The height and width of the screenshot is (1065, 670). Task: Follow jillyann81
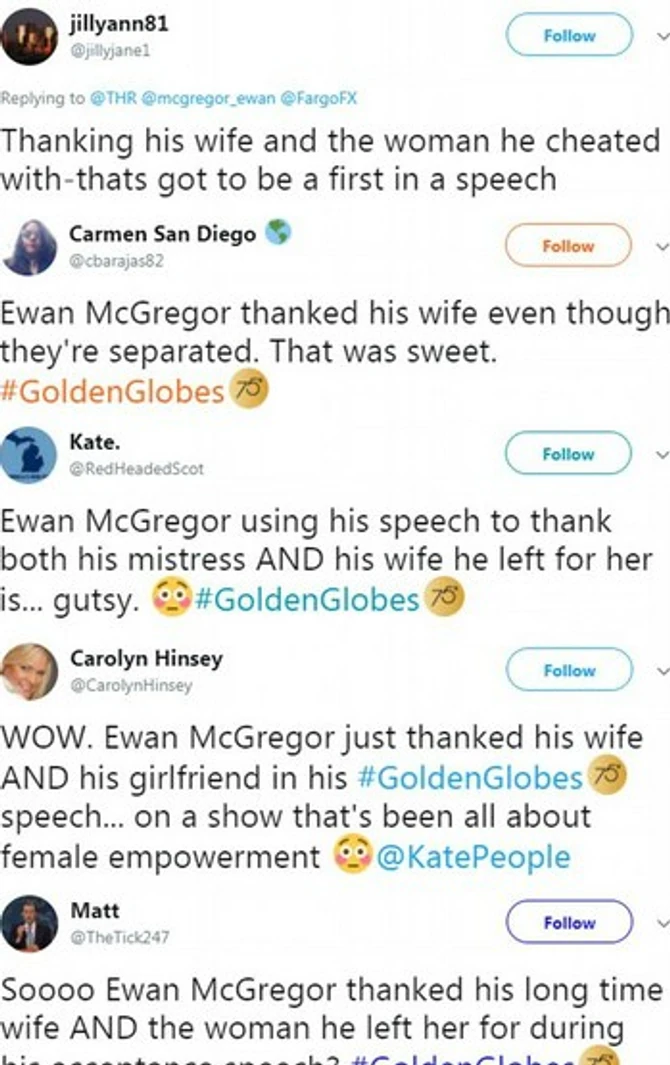pos(569,35)
